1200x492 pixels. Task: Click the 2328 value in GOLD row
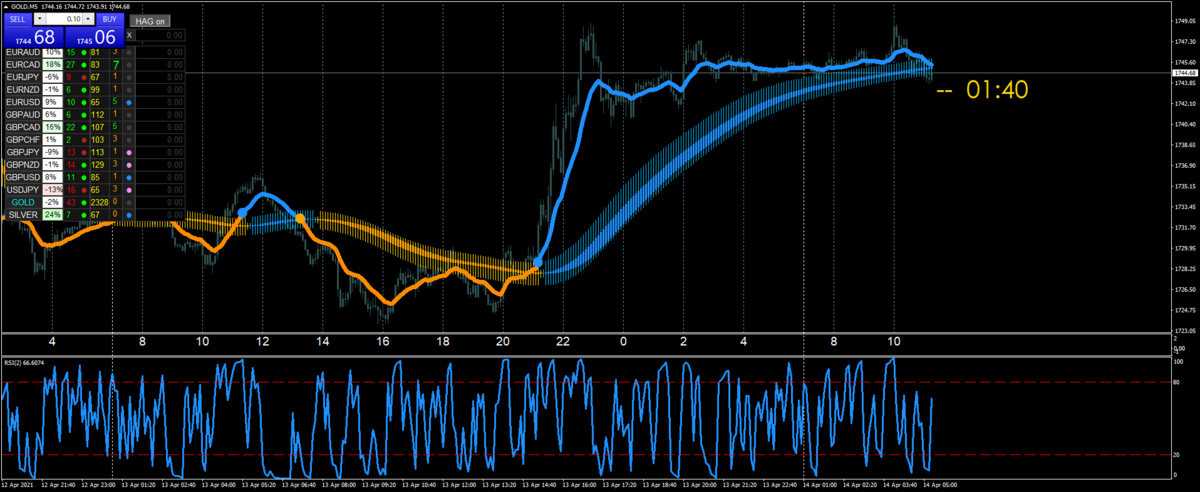(x=98, y=202)
